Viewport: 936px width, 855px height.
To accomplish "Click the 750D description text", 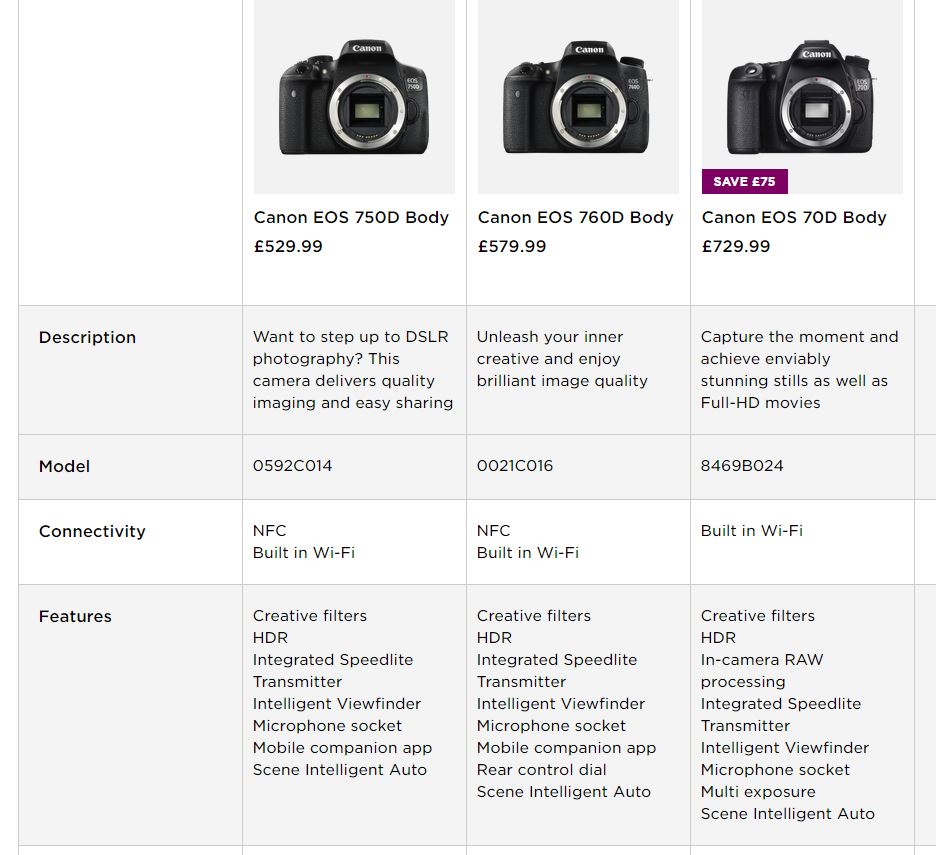I will (x=353, y=370).
